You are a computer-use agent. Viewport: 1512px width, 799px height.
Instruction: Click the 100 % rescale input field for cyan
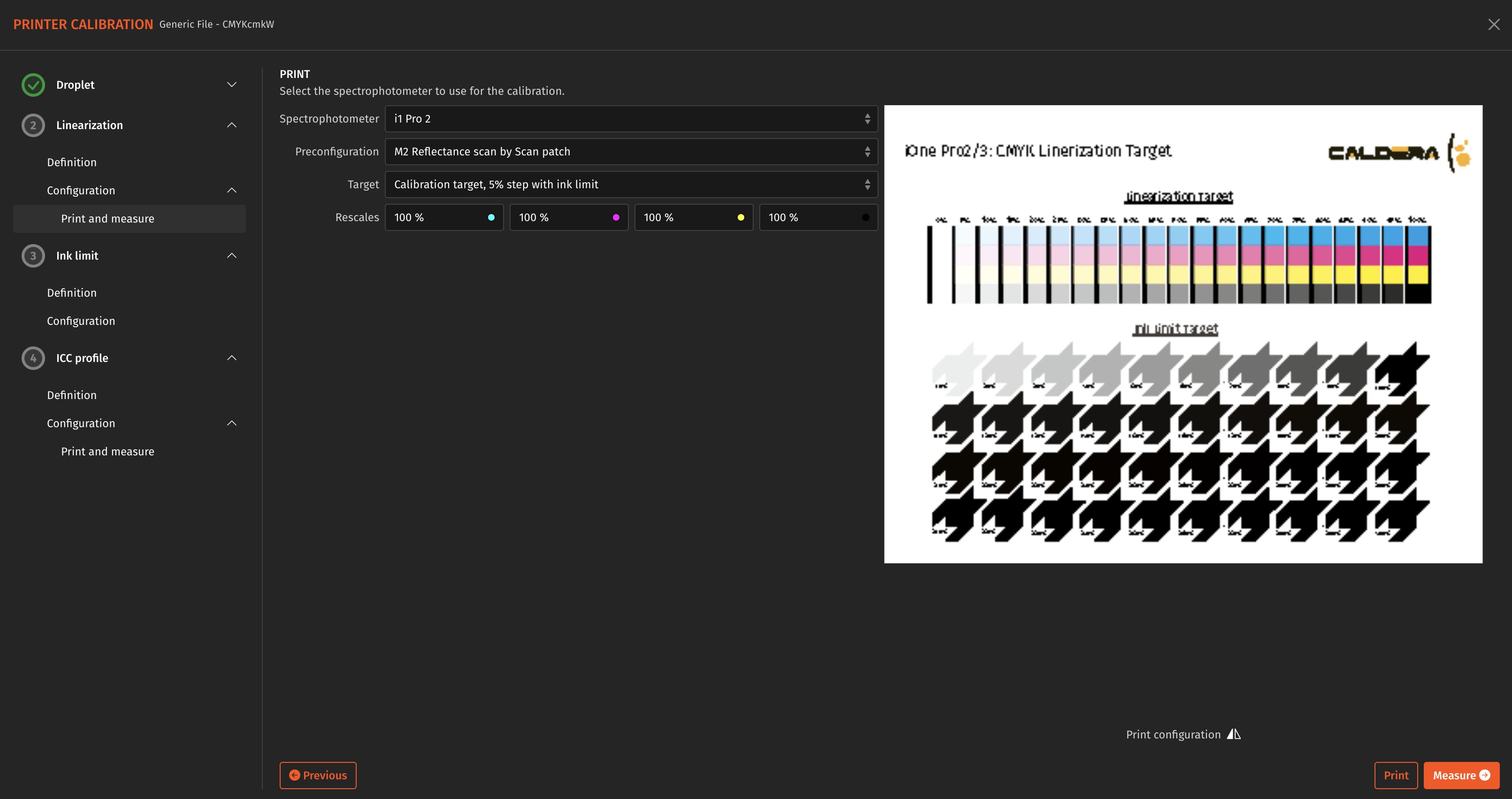tap(435, 216)
